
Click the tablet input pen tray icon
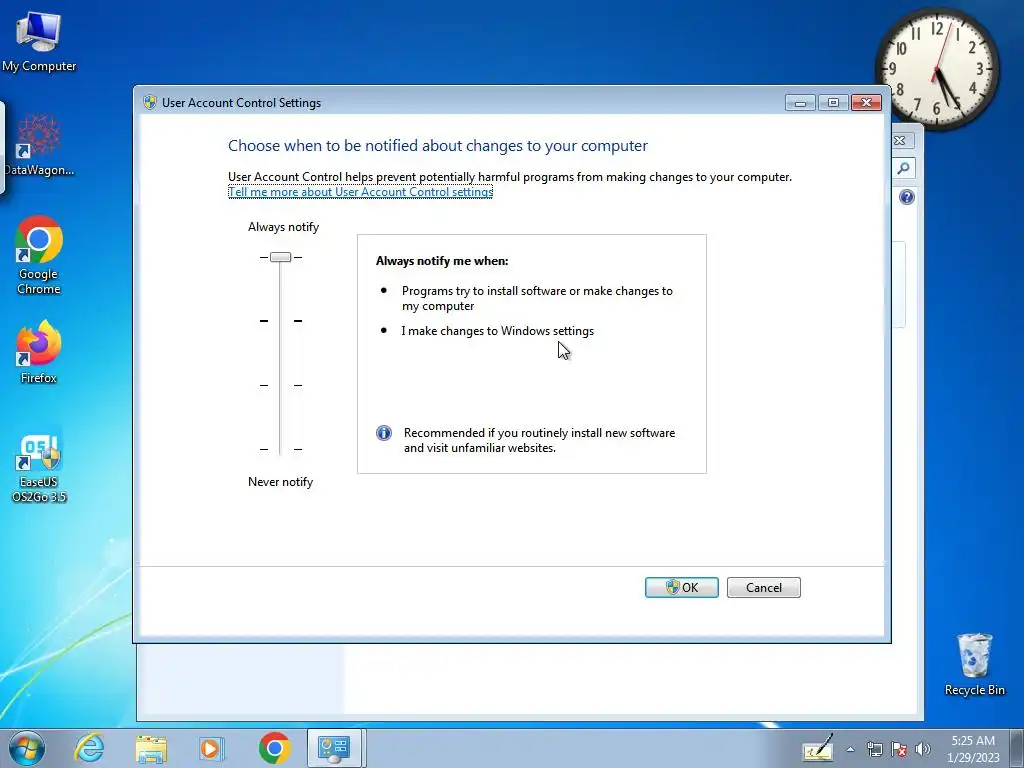[818, 748]
